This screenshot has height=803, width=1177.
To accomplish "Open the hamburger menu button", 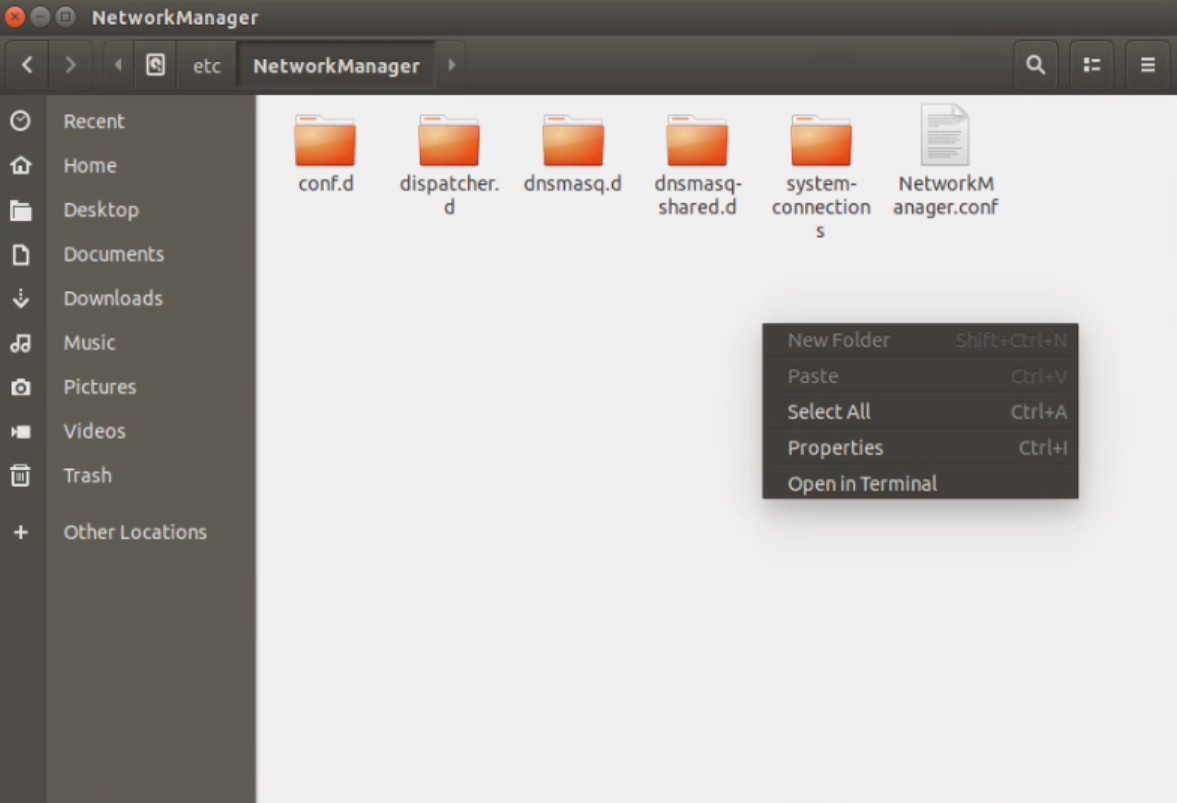I will point(1148,65).
